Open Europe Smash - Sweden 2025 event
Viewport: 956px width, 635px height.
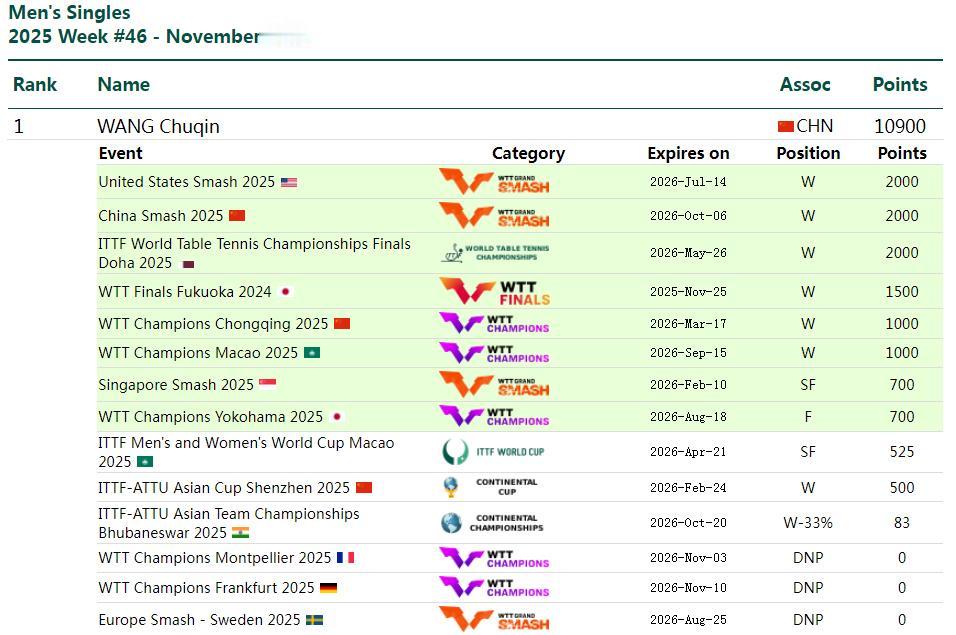(199, 620)
